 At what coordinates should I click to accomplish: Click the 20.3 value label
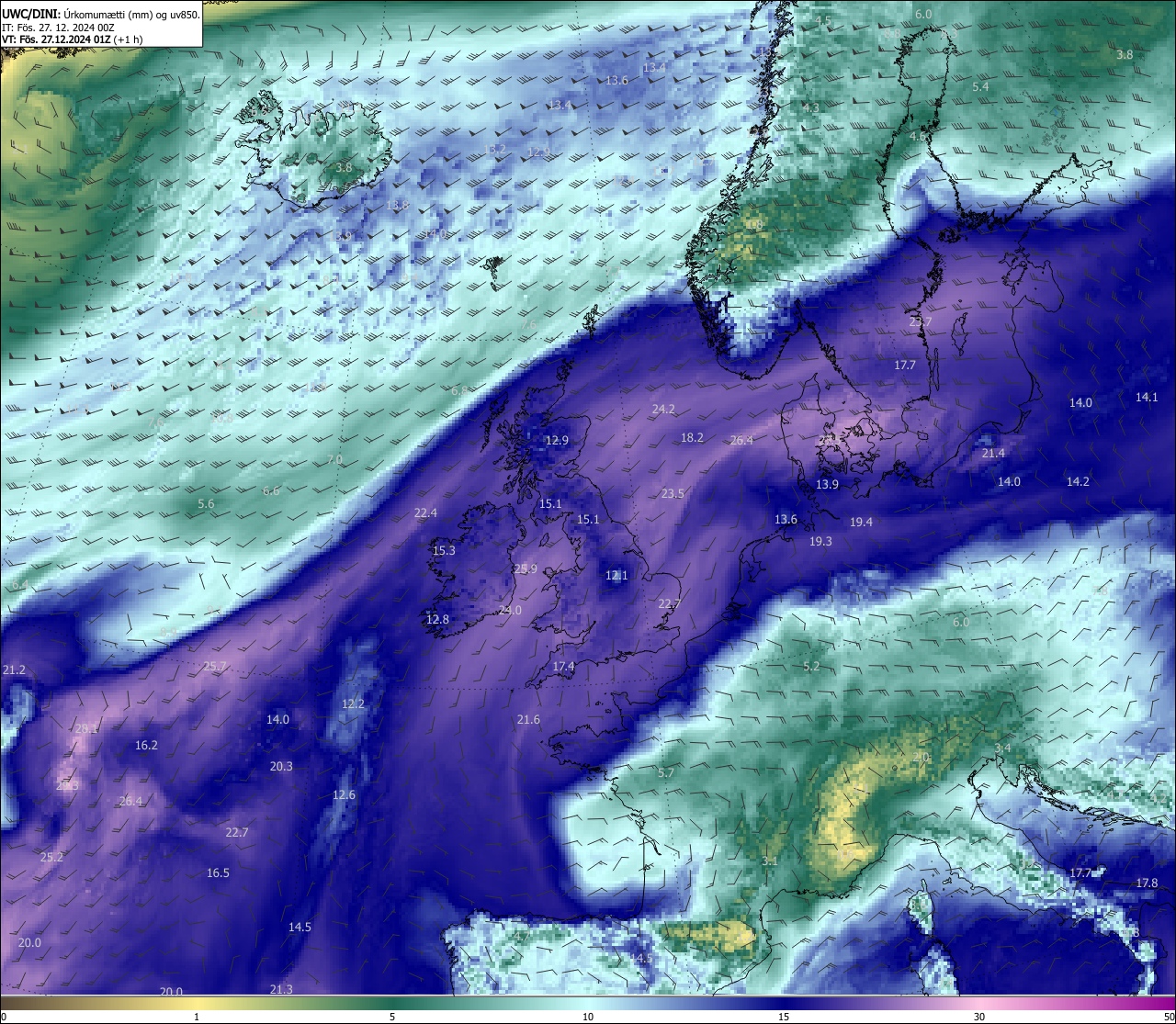[281, 766]
